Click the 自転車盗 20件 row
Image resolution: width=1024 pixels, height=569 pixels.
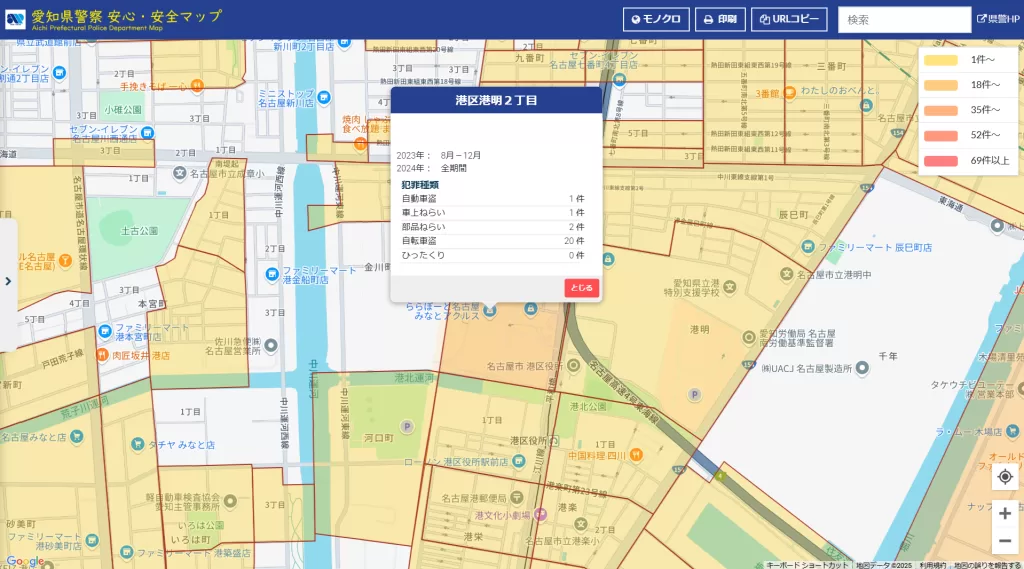pyautogui.click(x=492, y=241)
